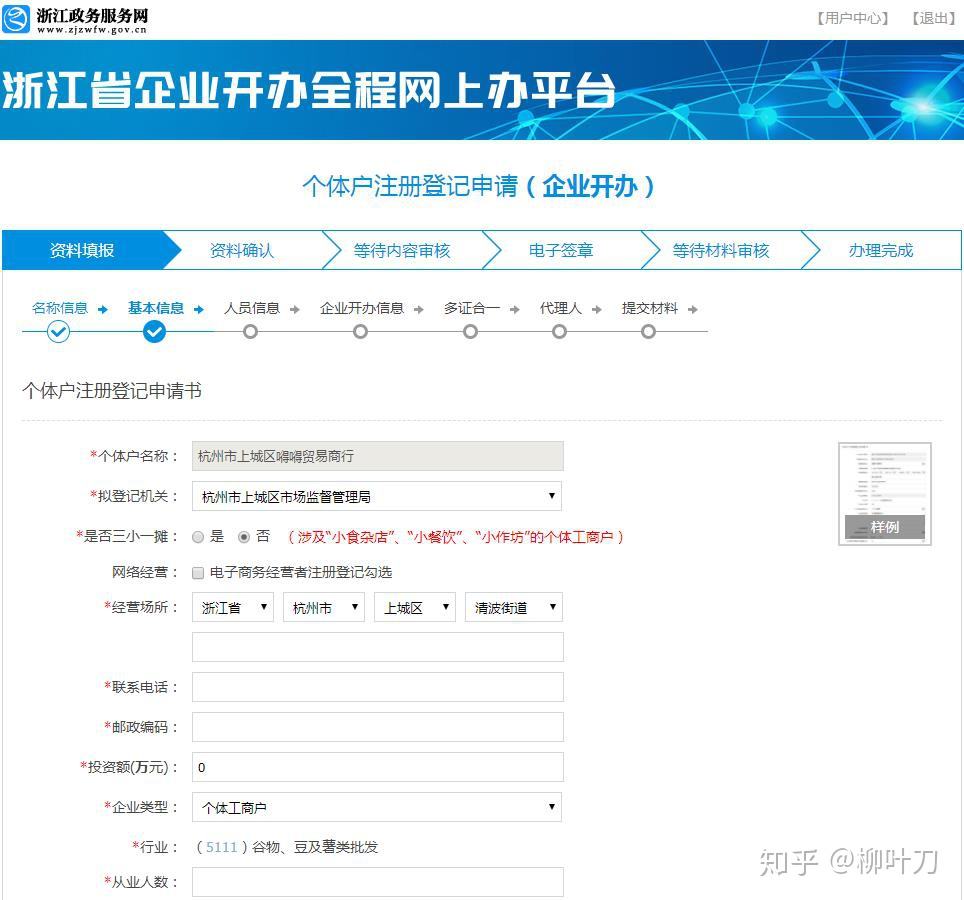Image resolution: width=964 pixels, height=900 pixels.
Task: Click the 退出 logout link
Action: 932,17
